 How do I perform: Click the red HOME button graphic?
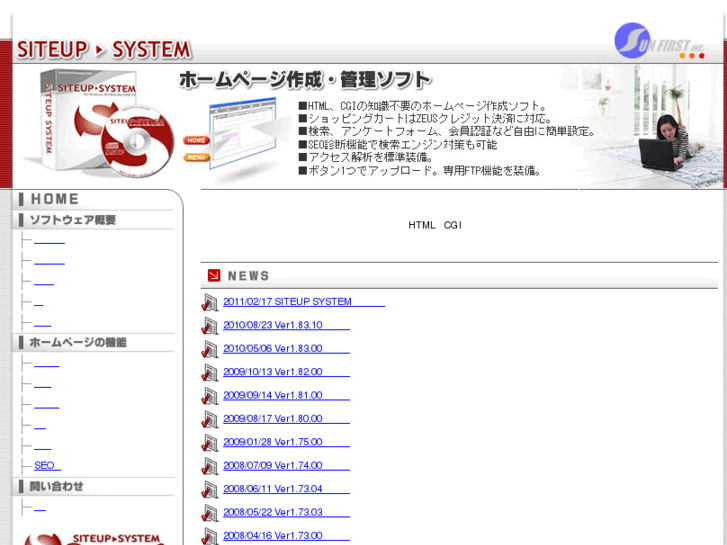[x=196, y=140]
